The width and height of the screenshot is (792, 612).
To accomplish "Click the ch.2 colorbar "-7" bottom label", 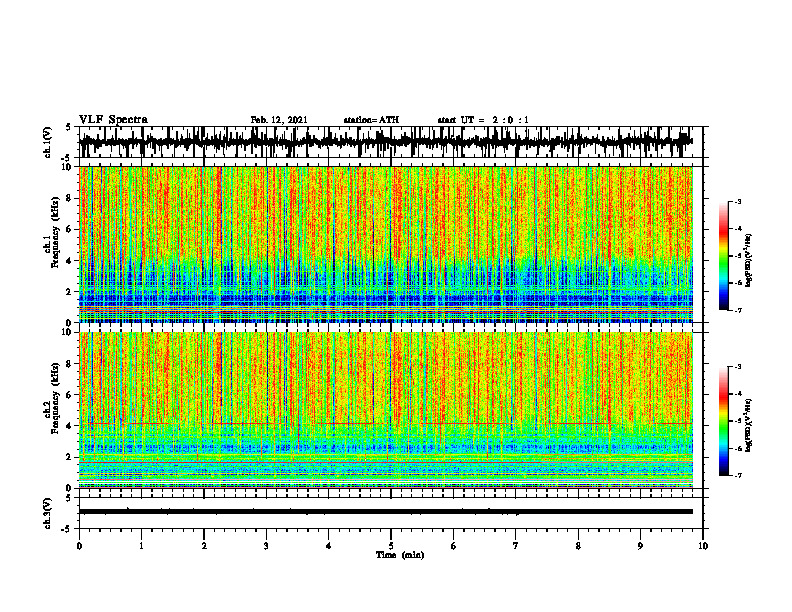I will 737,475.
